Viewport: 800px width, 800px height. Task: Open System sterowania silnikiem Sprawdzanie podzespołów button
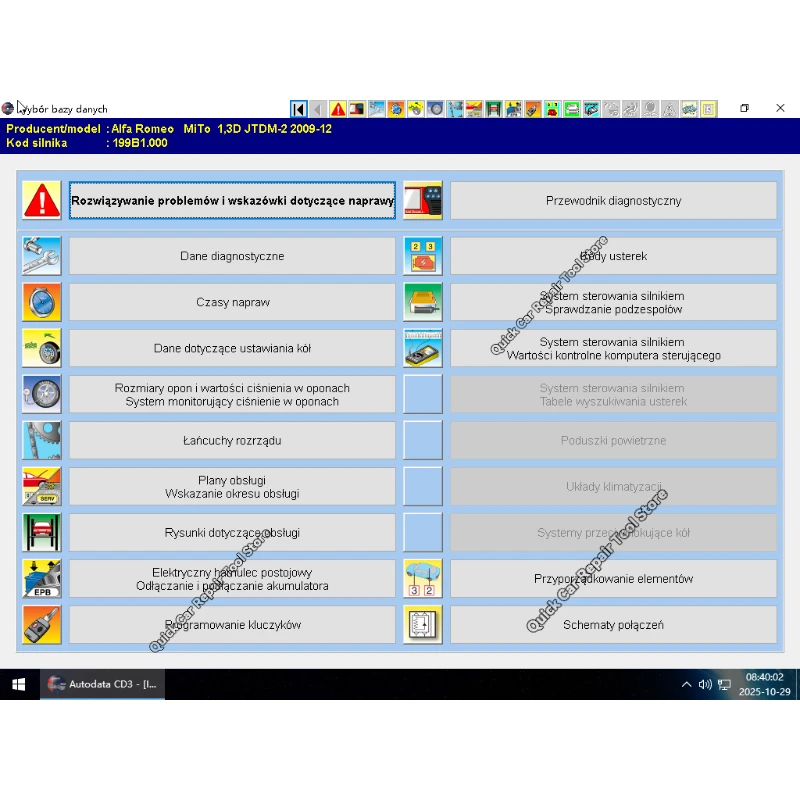click(x=613, y=302)
